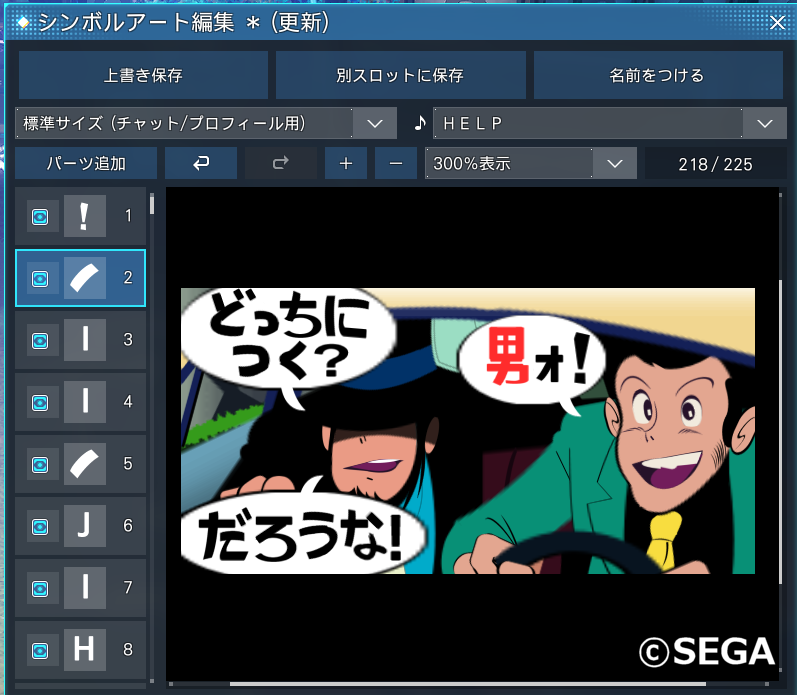Image resolution: width=797 pixels, height=695 pixels.
Task: Click the 名前をつける name button
Action: (x=658, y=75)
